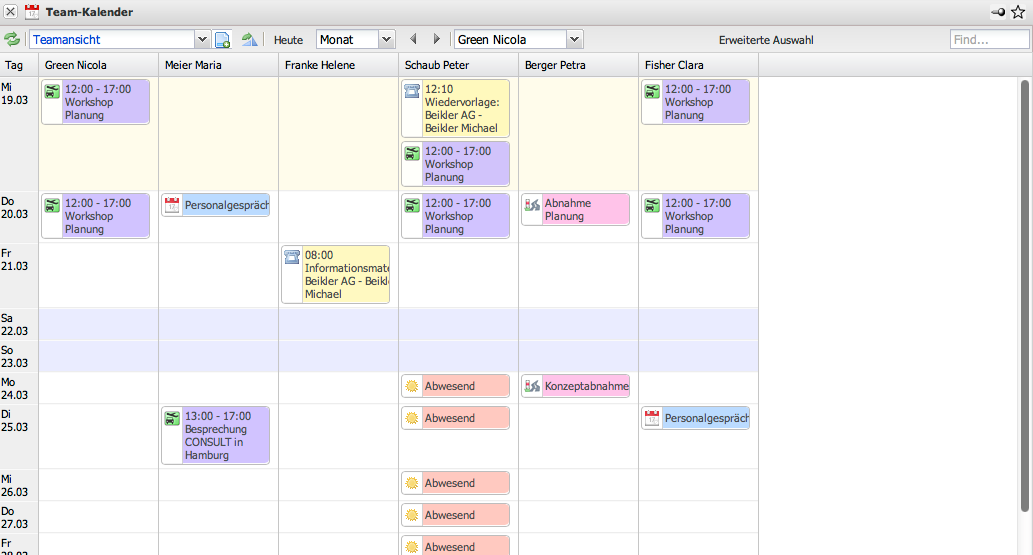Click the calendar icon on Meier Maria's Personalgespräch
The height and width of the screenshot is (555, 1033).
[x=172, y=205]
